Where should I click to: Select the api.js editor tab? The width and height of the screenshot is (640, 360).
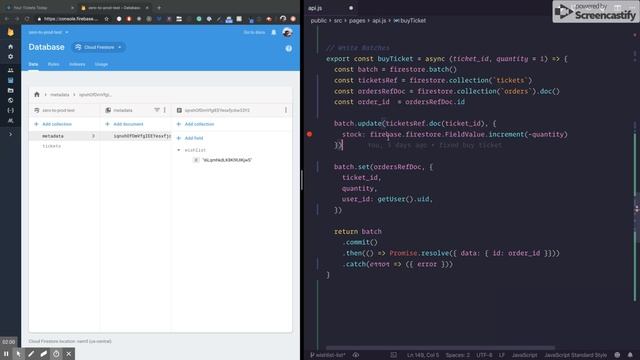pyautogui.click(x=331, y=8)
